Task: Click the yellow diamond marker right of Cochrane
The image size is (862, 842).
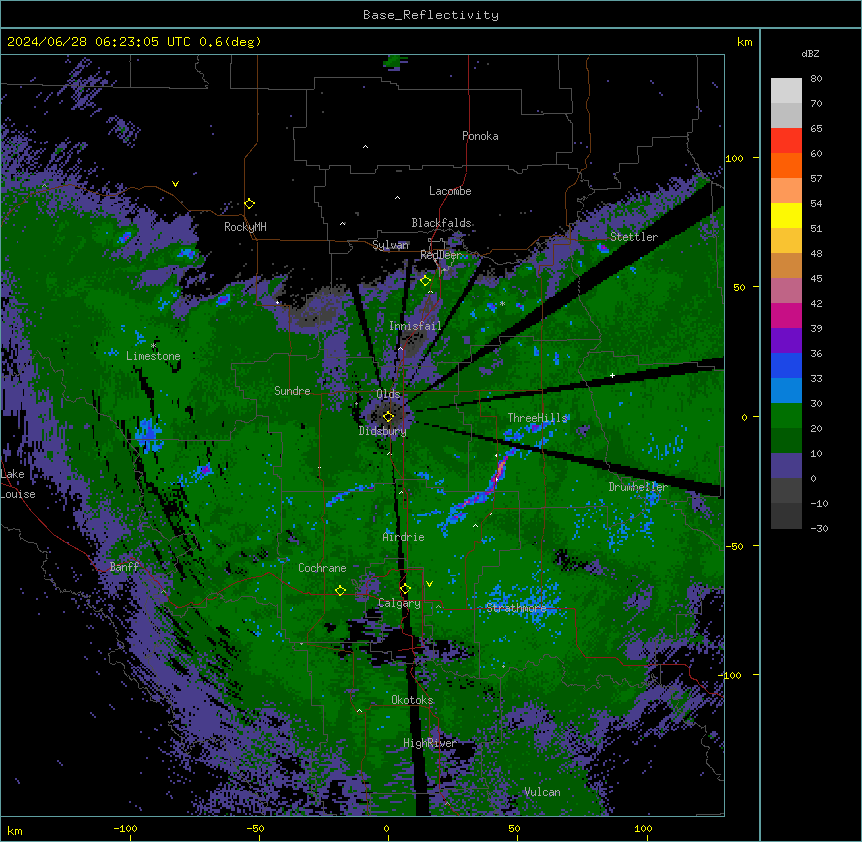Action: [340, 590]
